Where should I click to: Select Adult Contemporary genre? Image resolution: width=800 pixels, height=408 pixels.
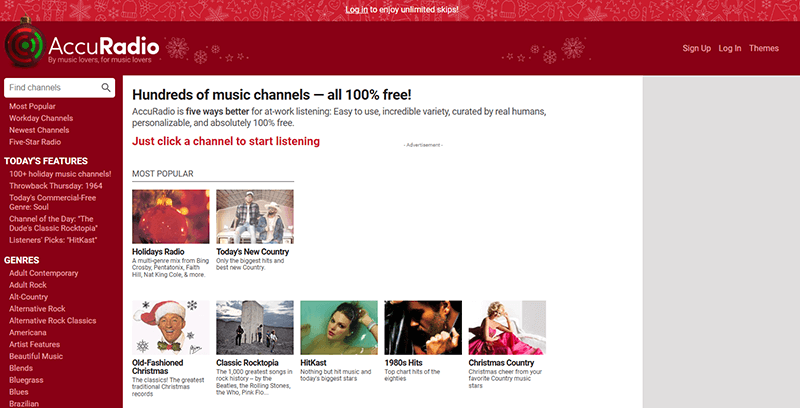43,273
